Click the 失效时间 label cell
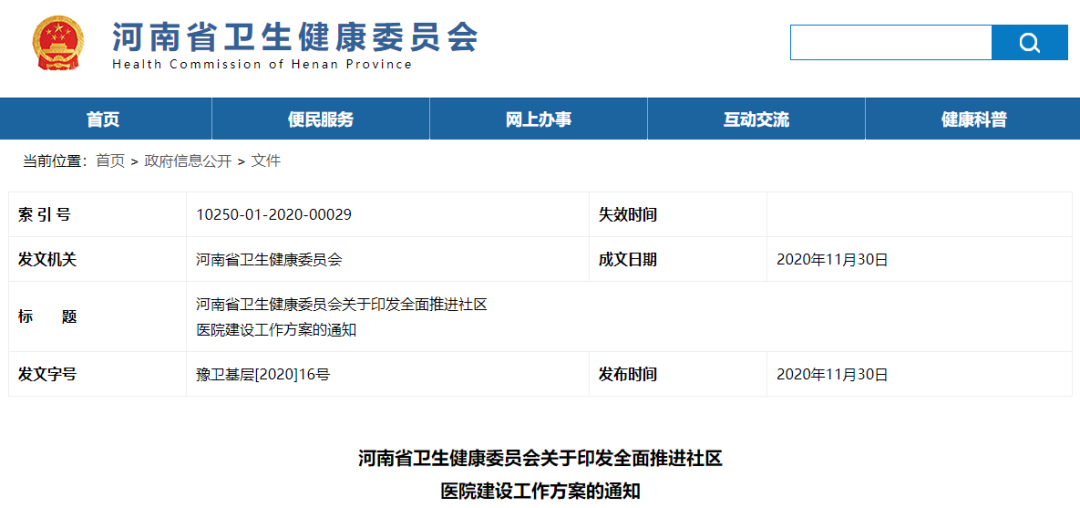Screen dimensions: 1080x508 pyautogui.click(x=678, y=215)
